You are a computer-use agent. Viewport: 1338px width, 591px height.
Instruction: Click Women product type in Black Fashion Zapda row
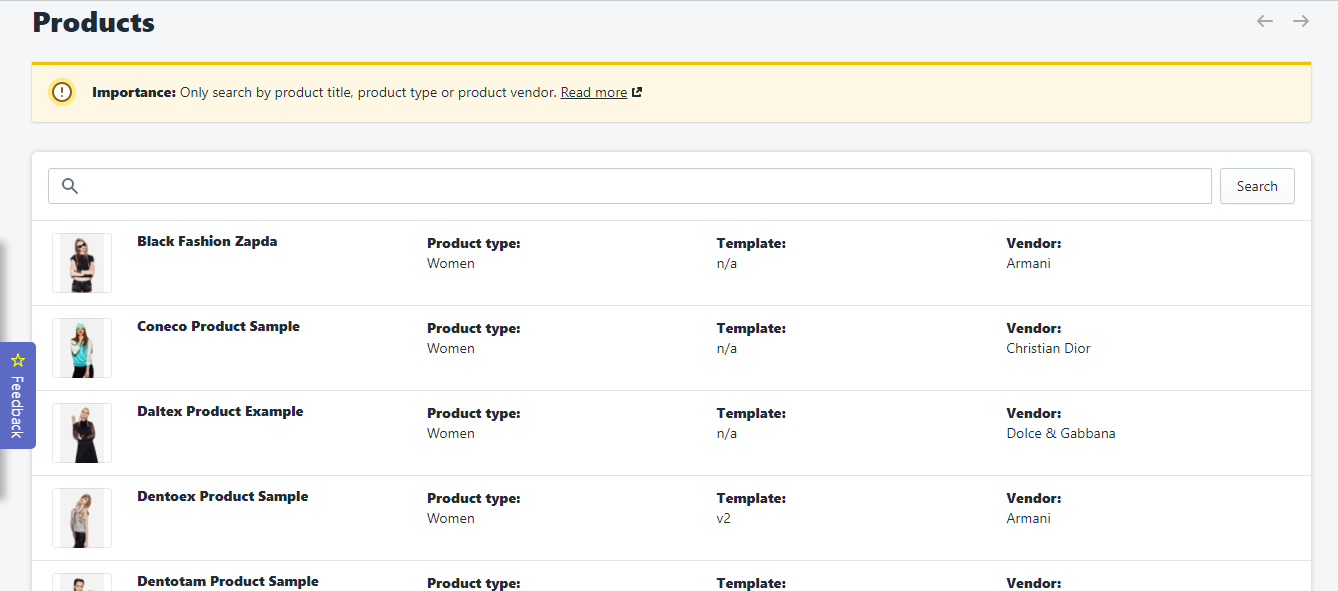(451, 263)
